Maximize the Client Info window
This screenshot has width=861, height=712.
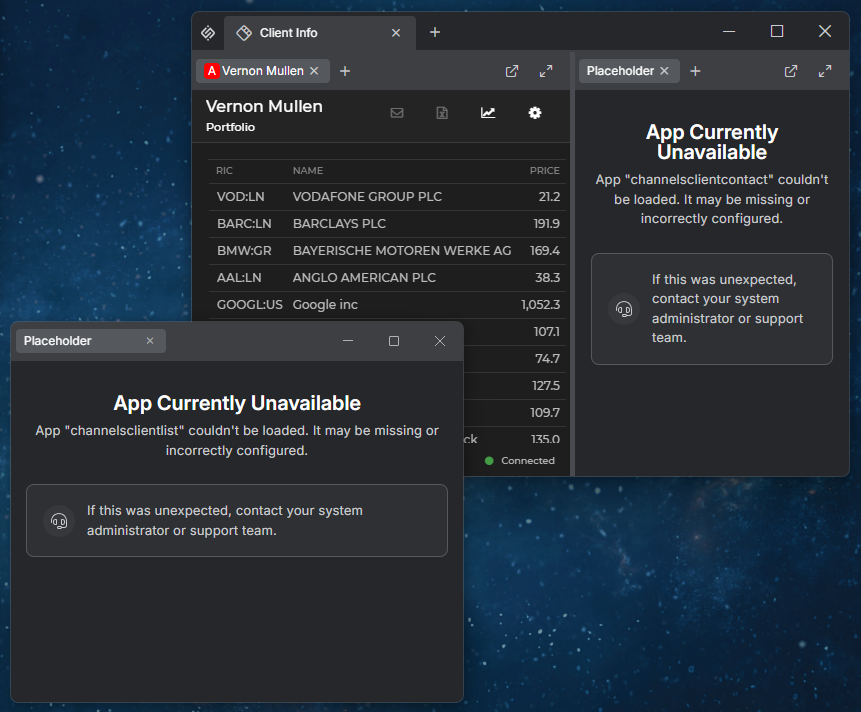coord(777,31)
